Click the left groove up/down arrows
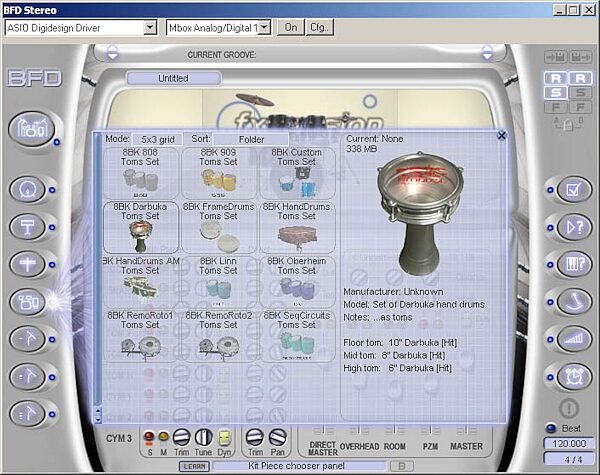Image resolution: width=600 pixels, height=475 pixels. (112, 52)
